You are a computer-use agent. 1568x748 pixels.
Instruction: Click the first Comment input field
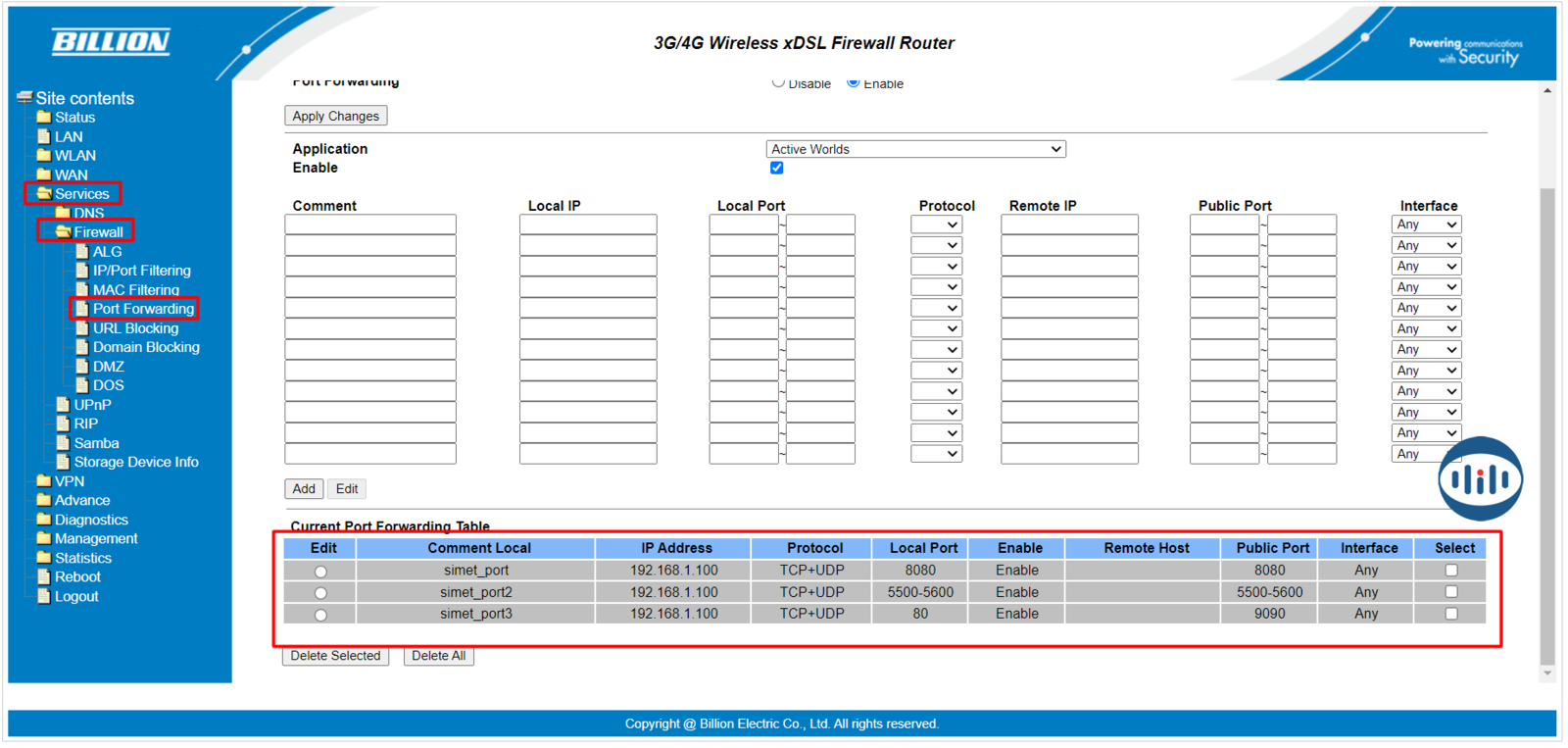pyautogui.click(x=370, y=224)
